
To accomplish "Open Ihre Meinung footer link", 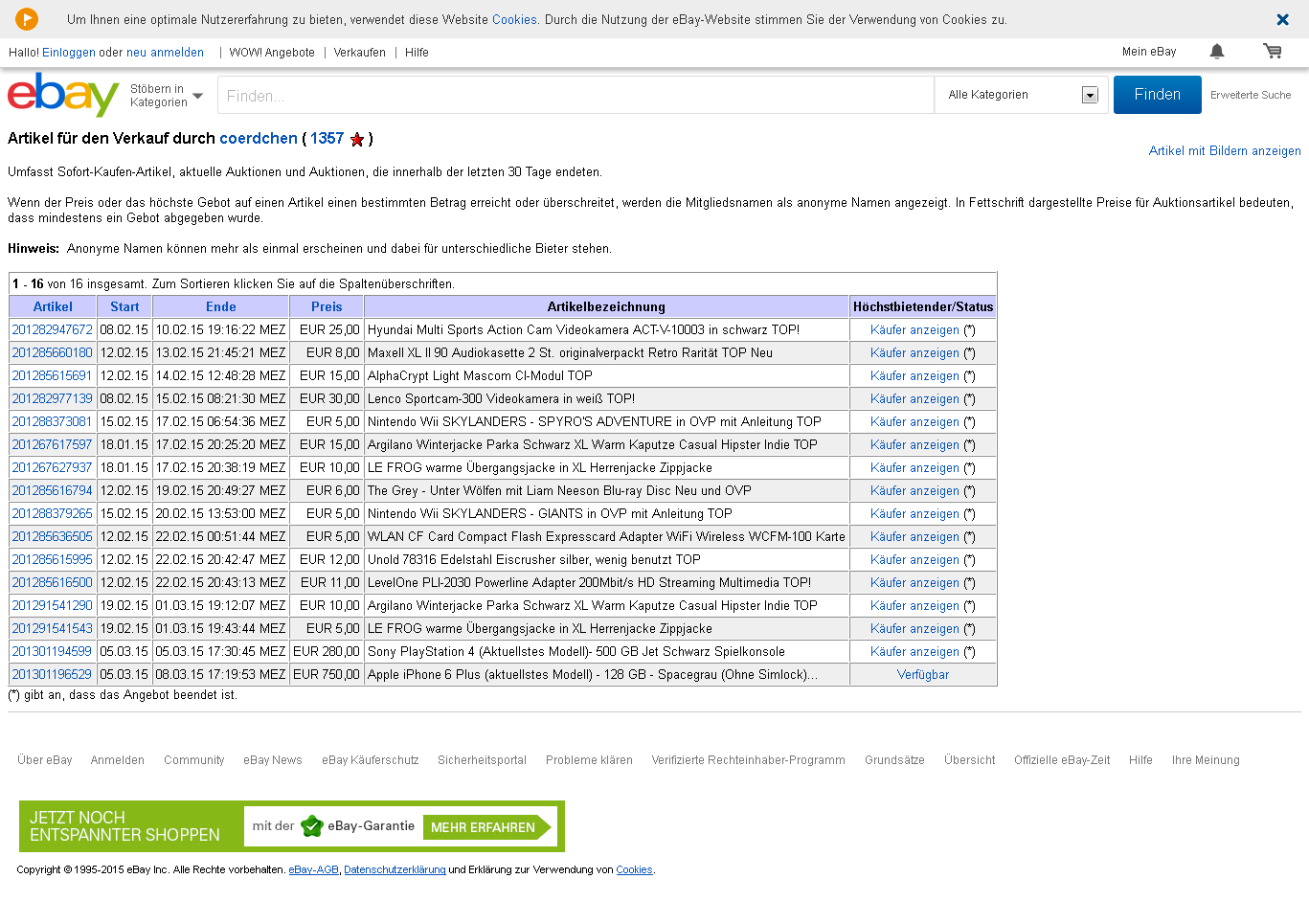I will click(x=1206, y=760).
